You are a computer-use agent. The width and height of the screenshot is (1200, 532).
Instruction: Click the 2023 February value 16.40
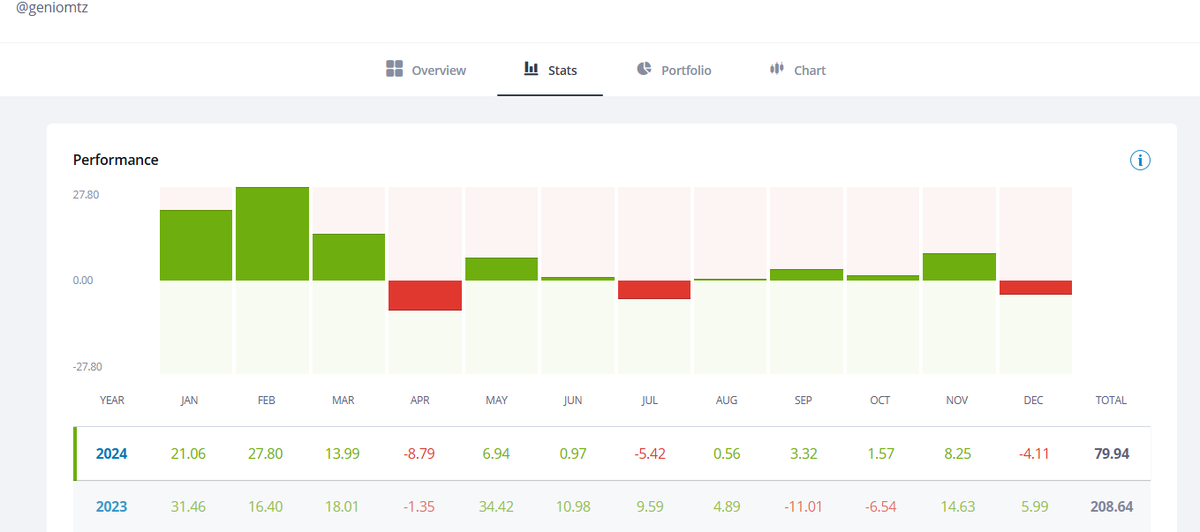pos(266,506)
